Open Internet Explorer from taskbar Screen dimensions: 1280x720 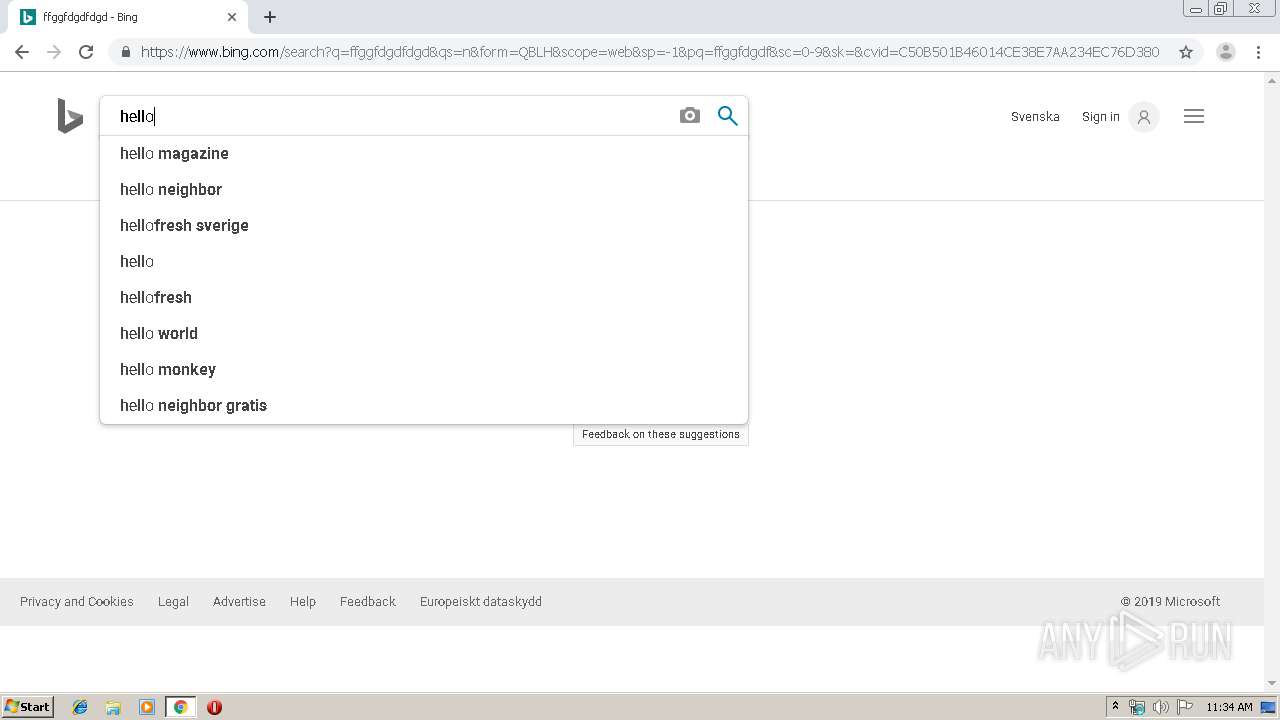pyautogui.click(x=80, y=707)
